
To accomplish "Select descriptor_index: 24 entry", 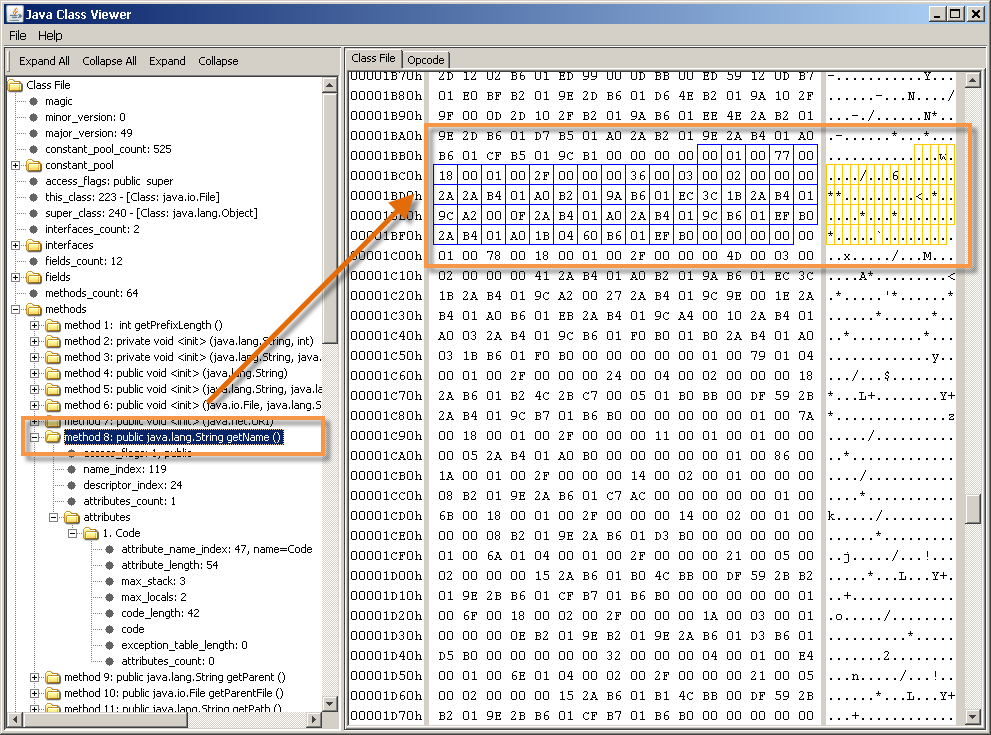I will (133, 485).
